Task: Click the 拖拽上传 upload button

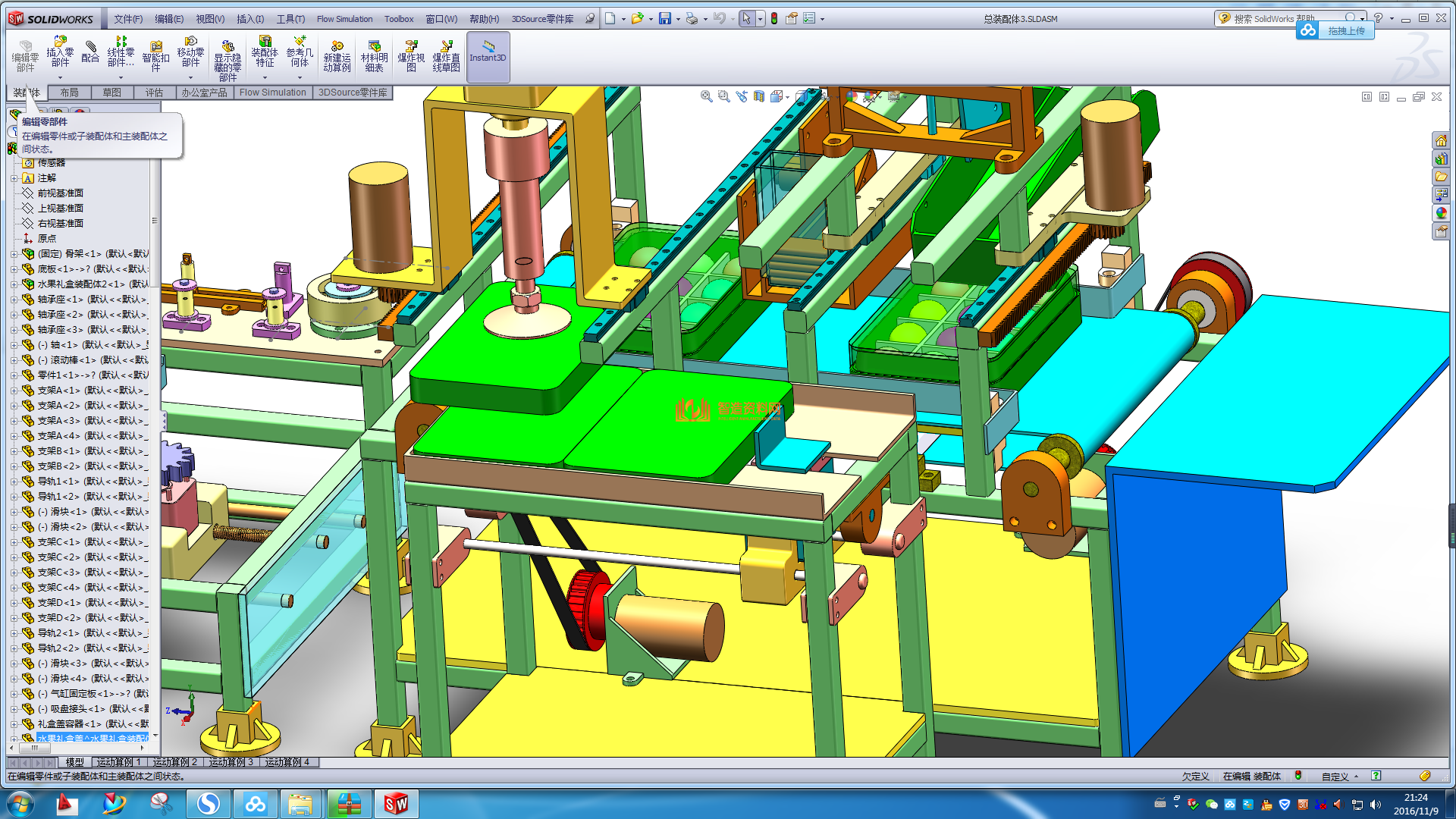Action: tap(1345, 30)
